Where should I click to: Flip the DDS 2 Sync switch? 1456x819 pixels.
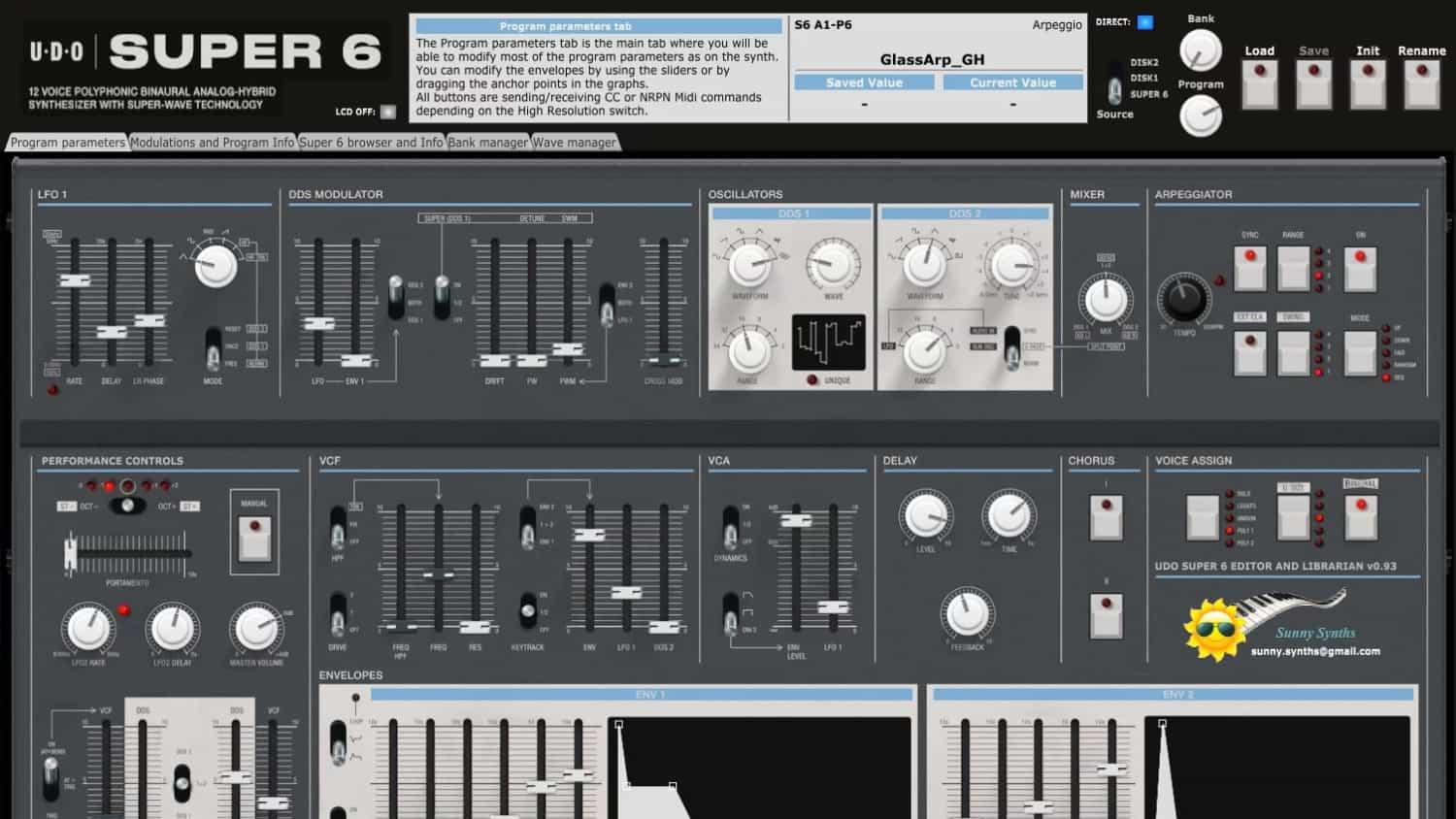[x=1011, y=347]
